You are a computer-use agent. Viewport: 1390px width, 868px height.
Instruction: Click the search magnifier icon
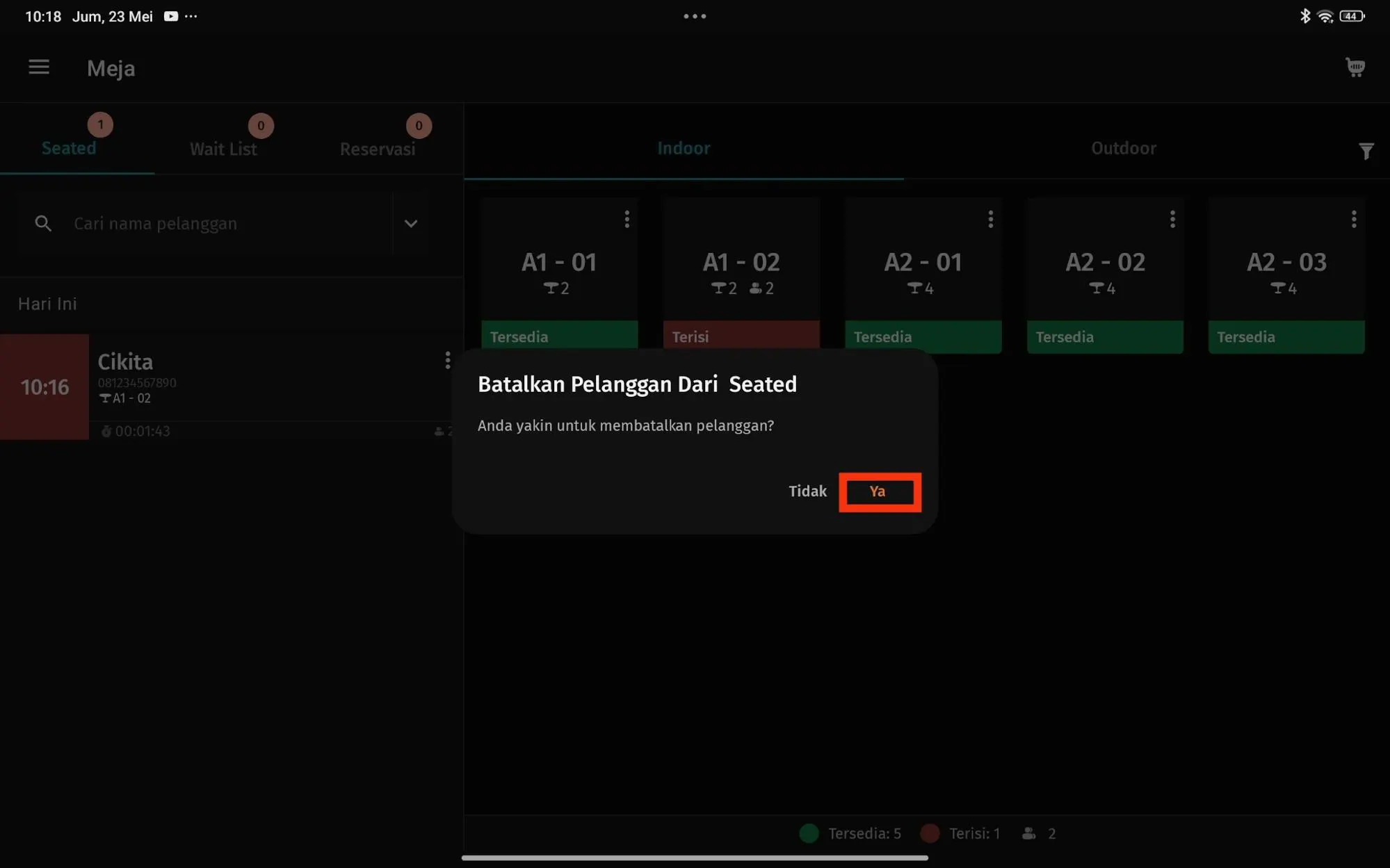(43, 223)
